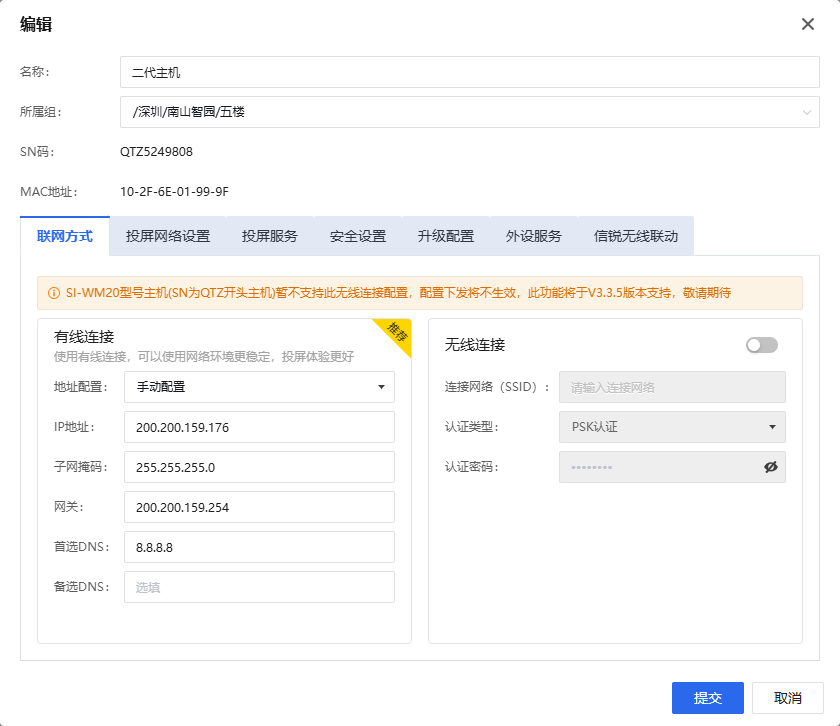840x726 pixels.
Task: Click the orange warning info icon
Action: (x=53, y=294)
